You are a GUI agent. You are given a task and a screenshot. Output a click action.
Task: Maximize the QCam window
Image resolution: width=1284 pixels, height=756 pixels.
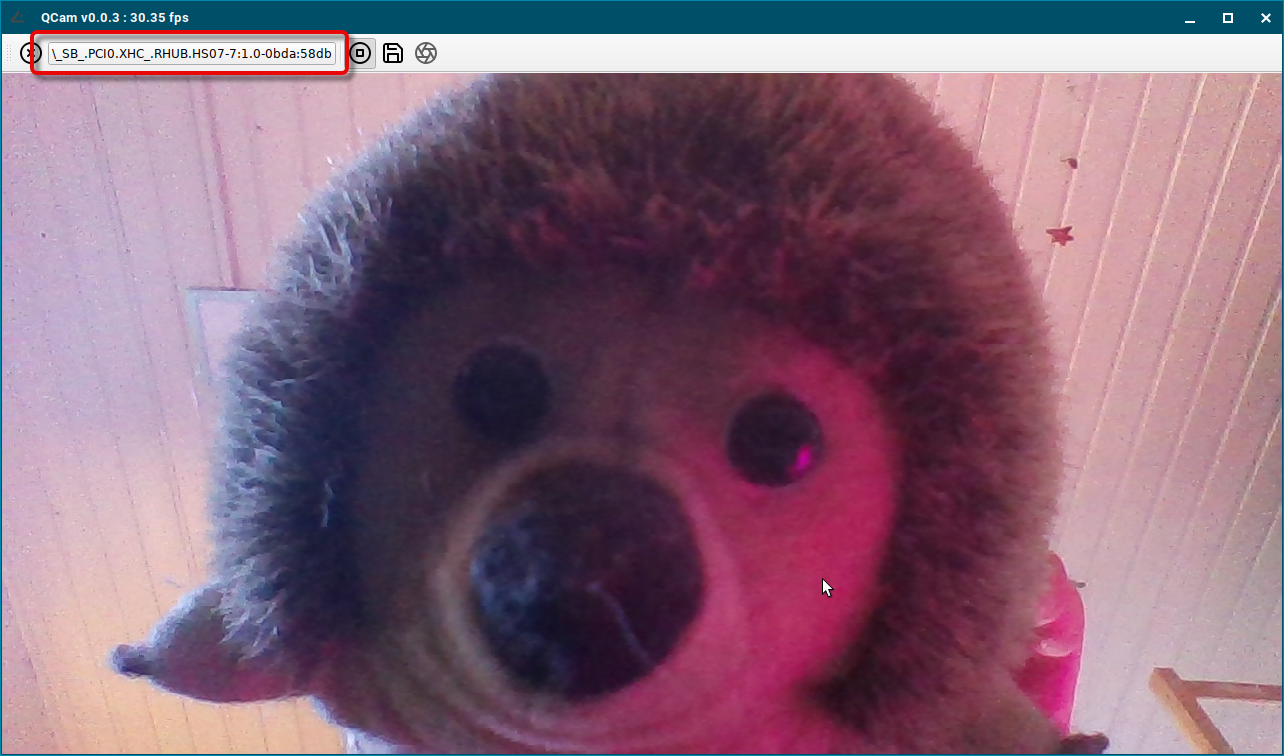(1228, 18)
